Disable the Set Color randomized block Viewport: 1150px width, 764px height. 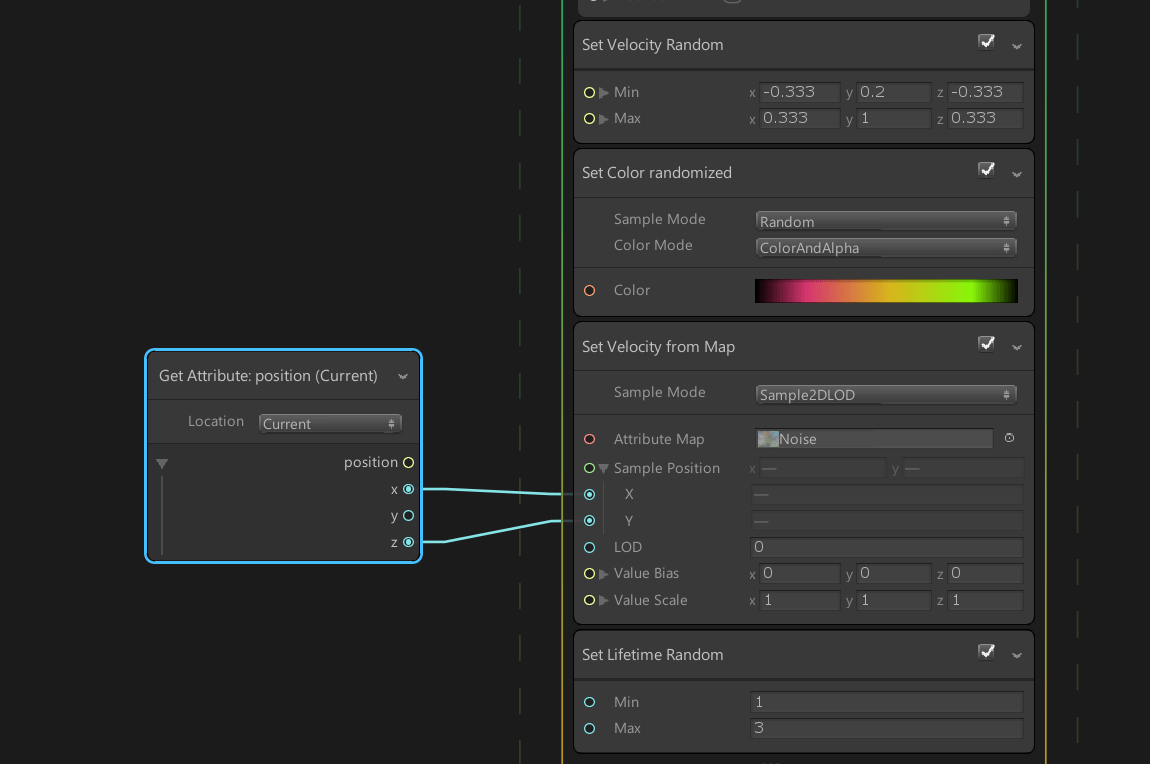(986, 170)
